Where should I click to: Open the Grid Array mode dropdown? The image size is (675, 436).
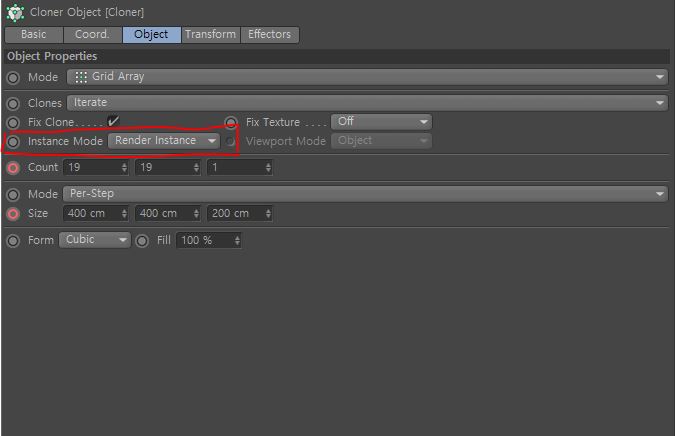point(367,77)
